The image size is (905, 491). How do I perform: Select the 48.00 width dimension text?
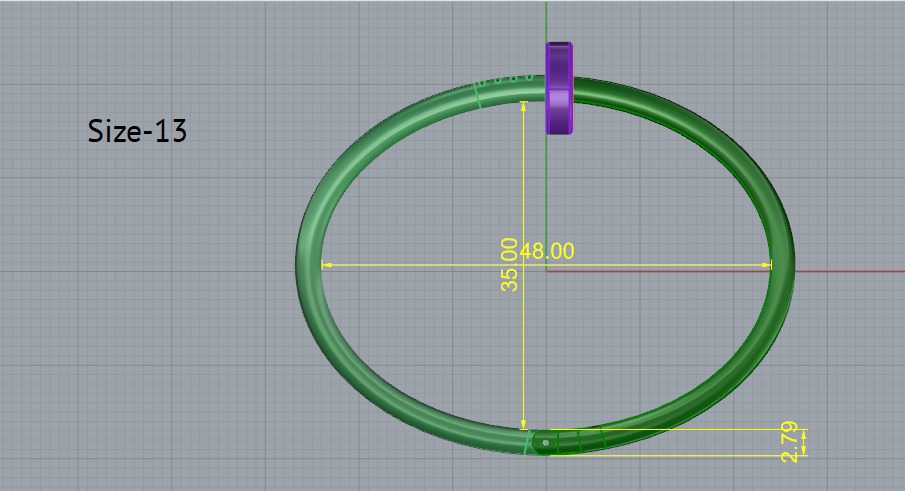tap(548, 252)
